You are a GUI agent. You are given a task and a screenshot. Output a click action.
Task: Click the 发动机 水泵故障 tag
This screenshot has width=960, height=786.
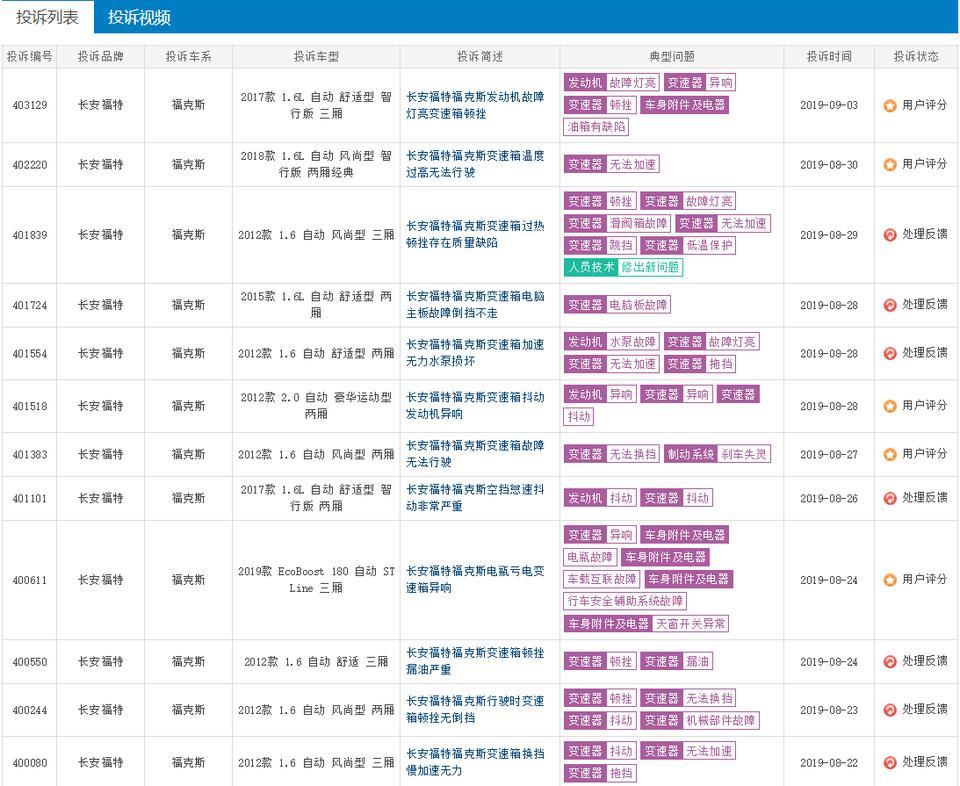pos(612,342)
